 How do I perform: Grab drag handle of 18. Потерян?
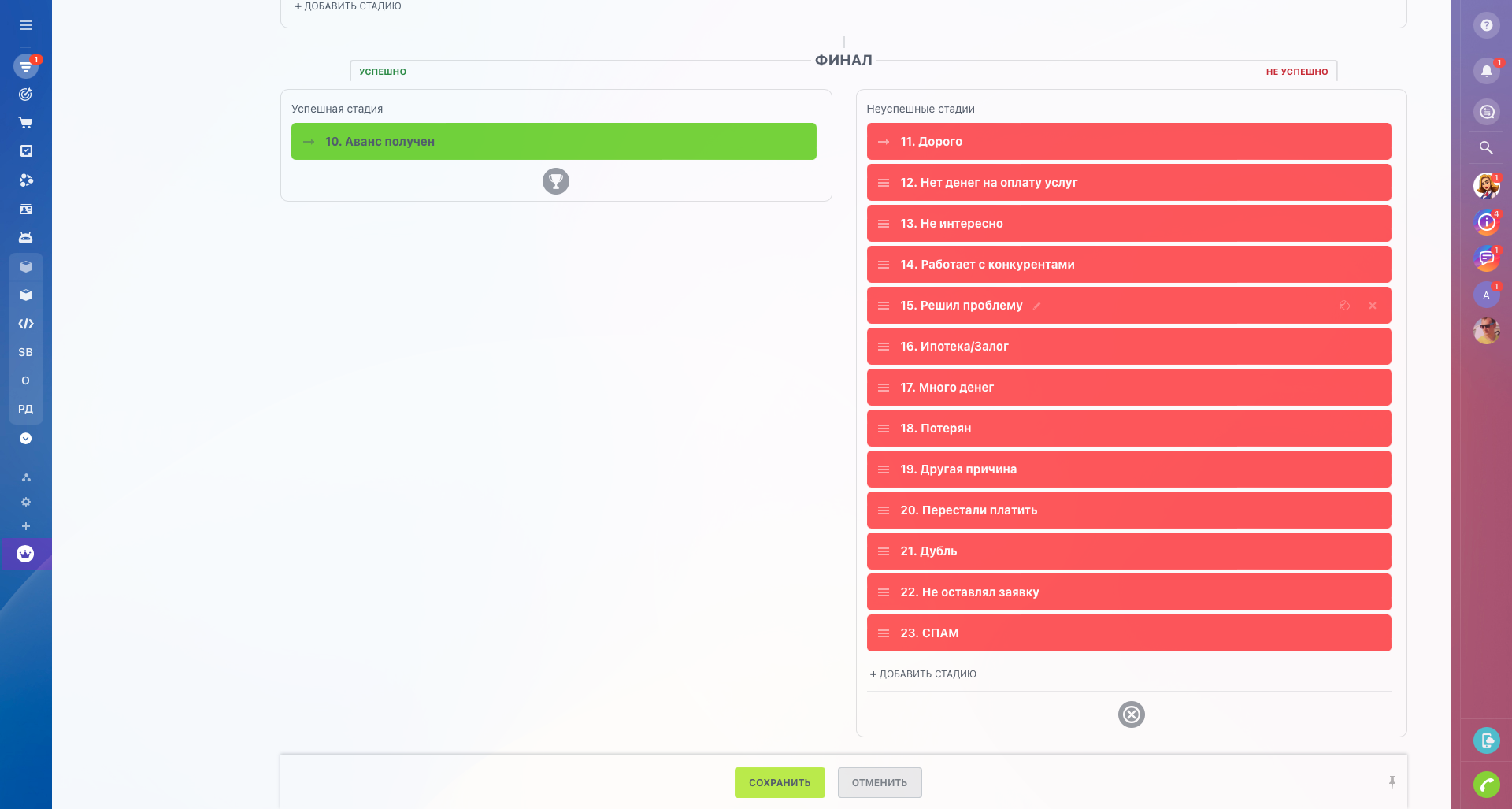[x=884, y=429]
